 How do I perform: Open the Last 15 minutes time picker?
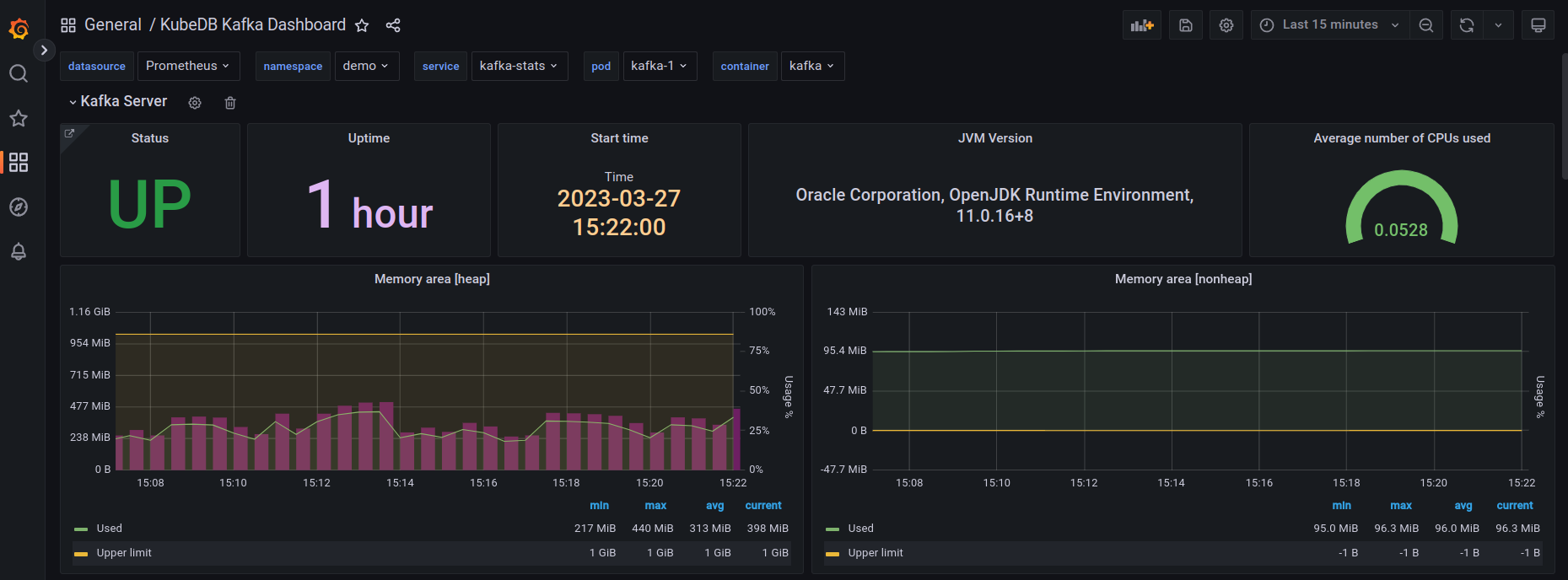1329,25
